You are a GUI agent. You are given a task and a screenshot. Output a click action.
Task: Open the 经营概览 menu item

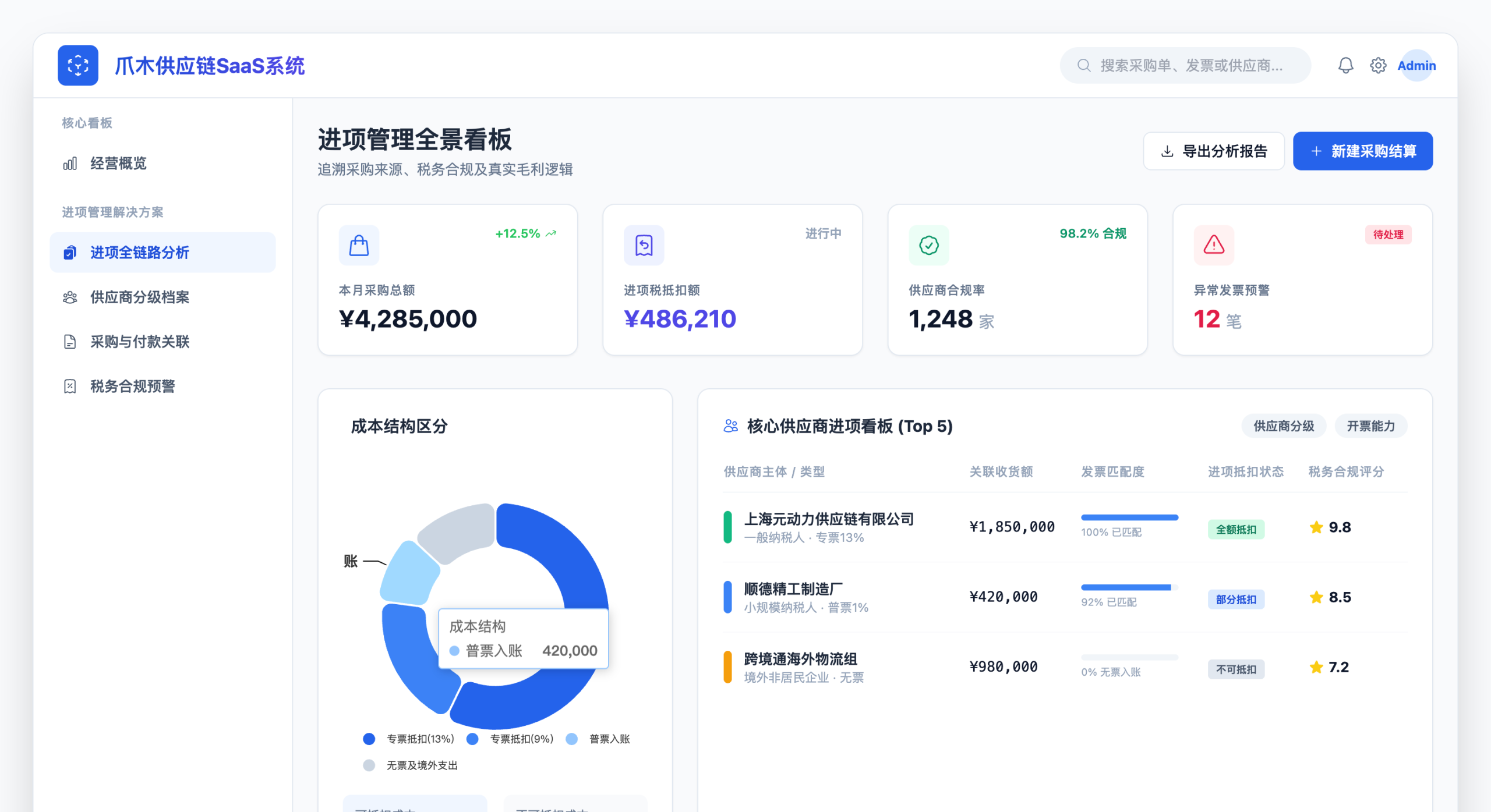118,163
